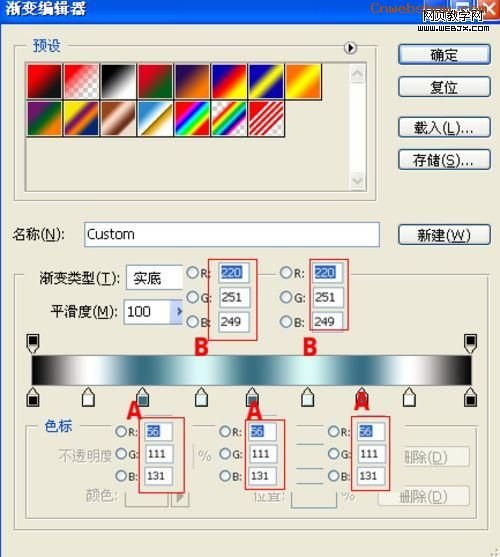The image size is (500, 557).
Task: Select the chrome gradient preset swatch
Action: point(155,119)
